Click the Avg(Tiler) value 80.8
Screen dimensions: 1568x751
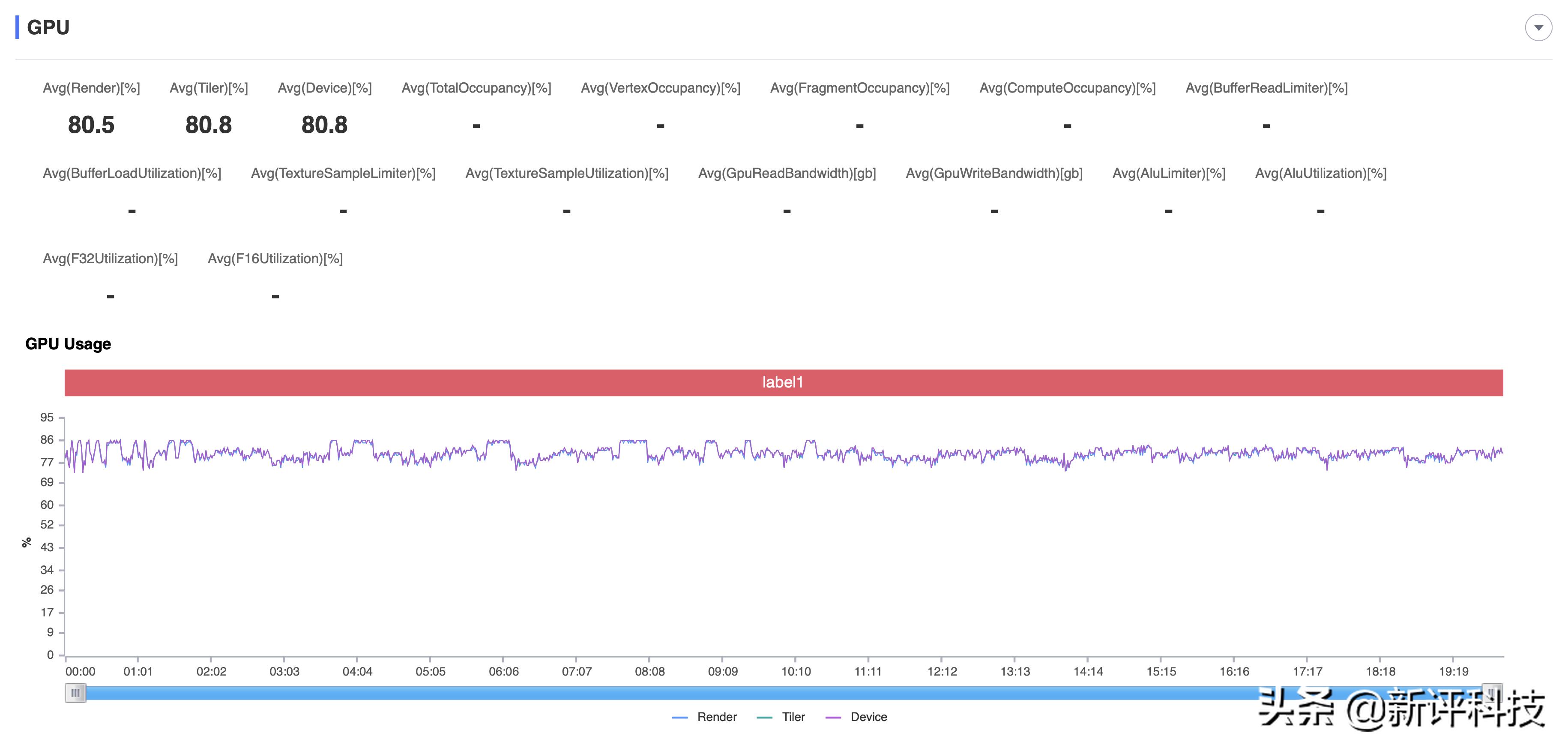point(208,125)
